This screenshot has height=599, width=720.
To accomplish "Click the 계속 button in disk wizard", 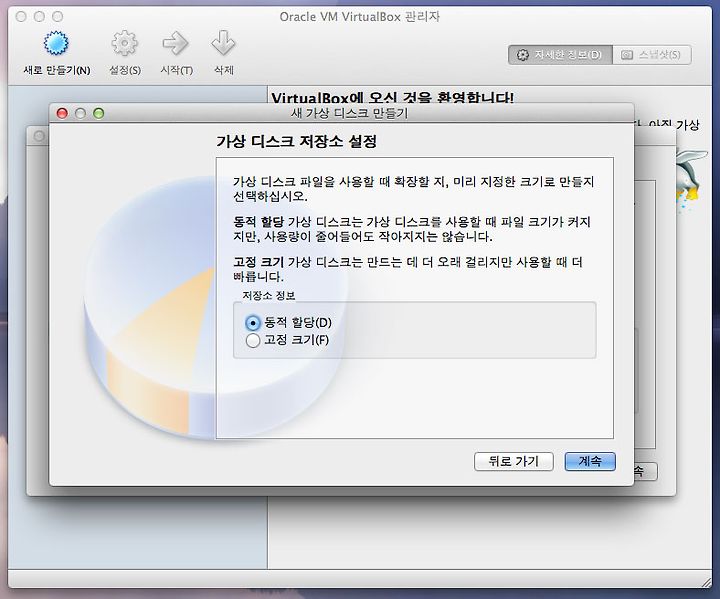I will point(590,461).
